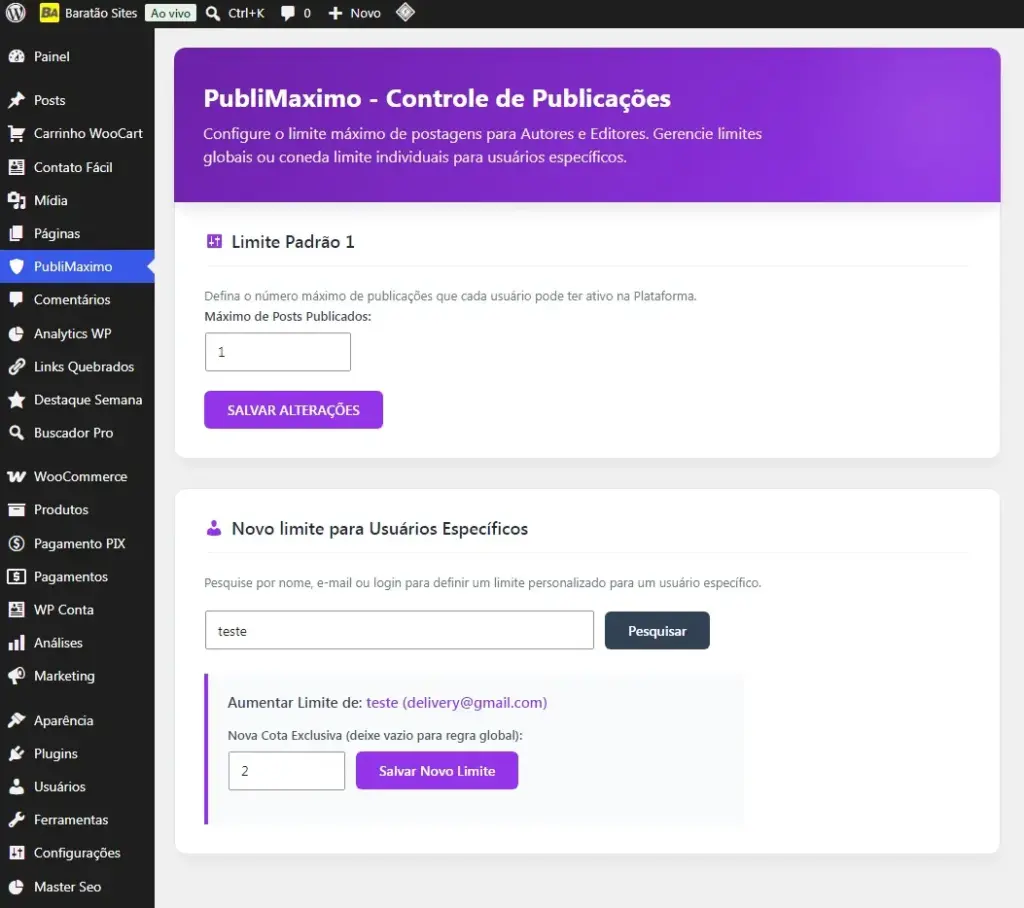Open Links Quebrados chain icon

point(16,366)
